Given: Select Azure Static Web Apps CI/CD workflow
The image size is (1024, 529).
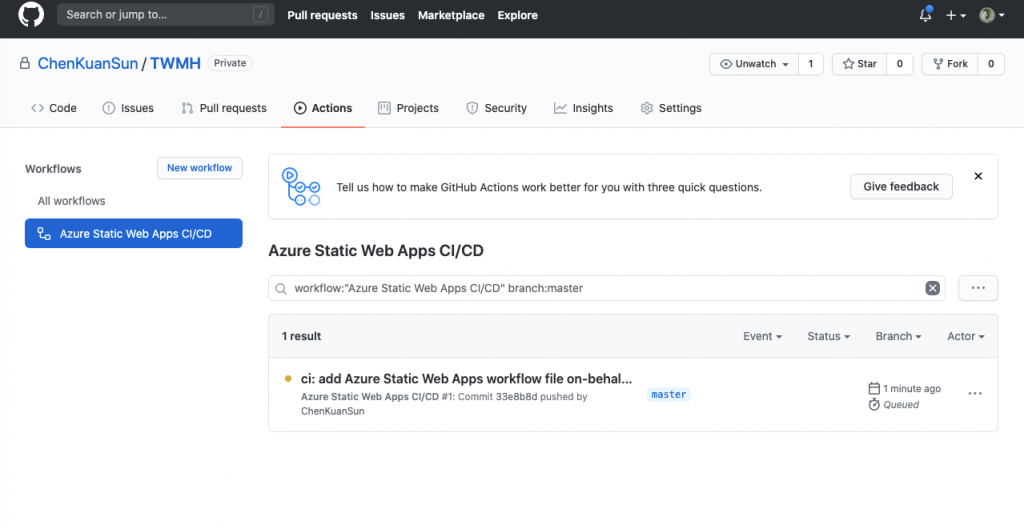Looking at the screenshot, I should click(133, 234).
